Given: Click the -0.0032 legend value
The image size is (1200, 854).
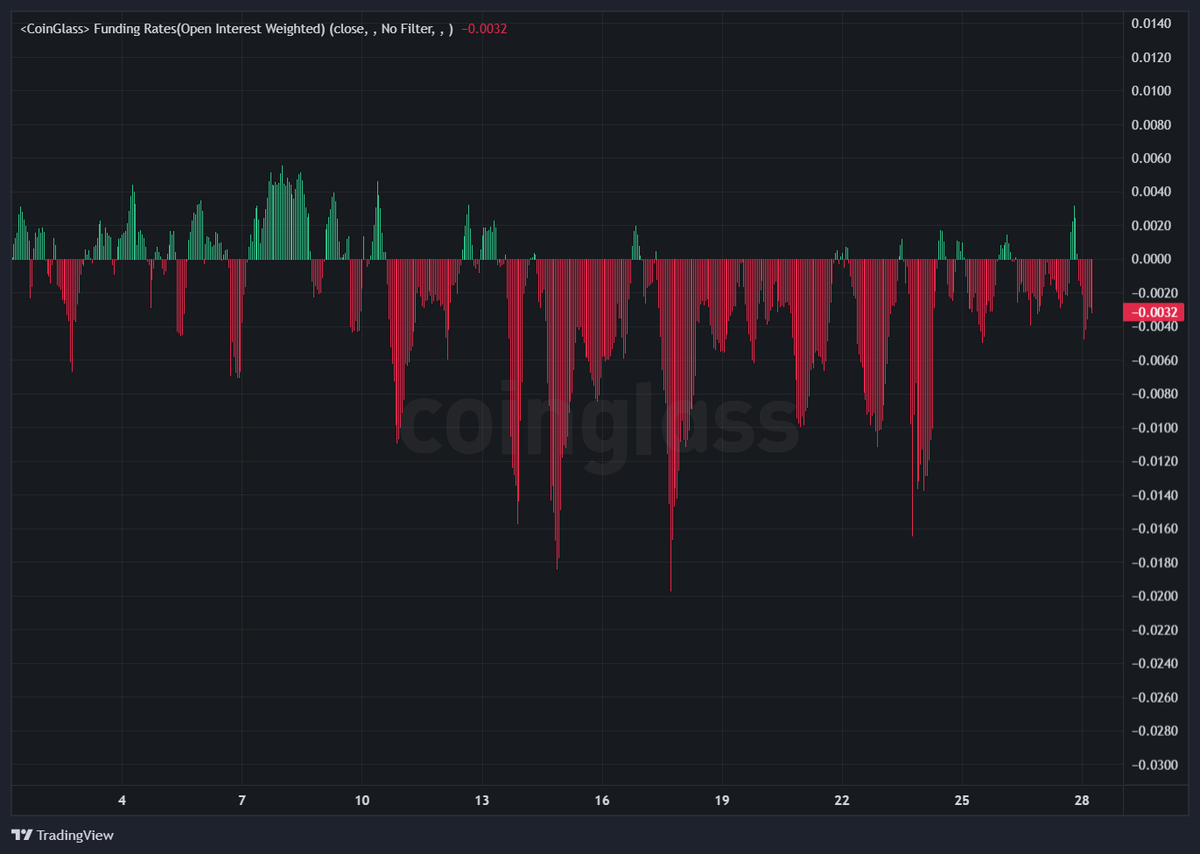Looking at the screenshot, I should pos(485,29).
